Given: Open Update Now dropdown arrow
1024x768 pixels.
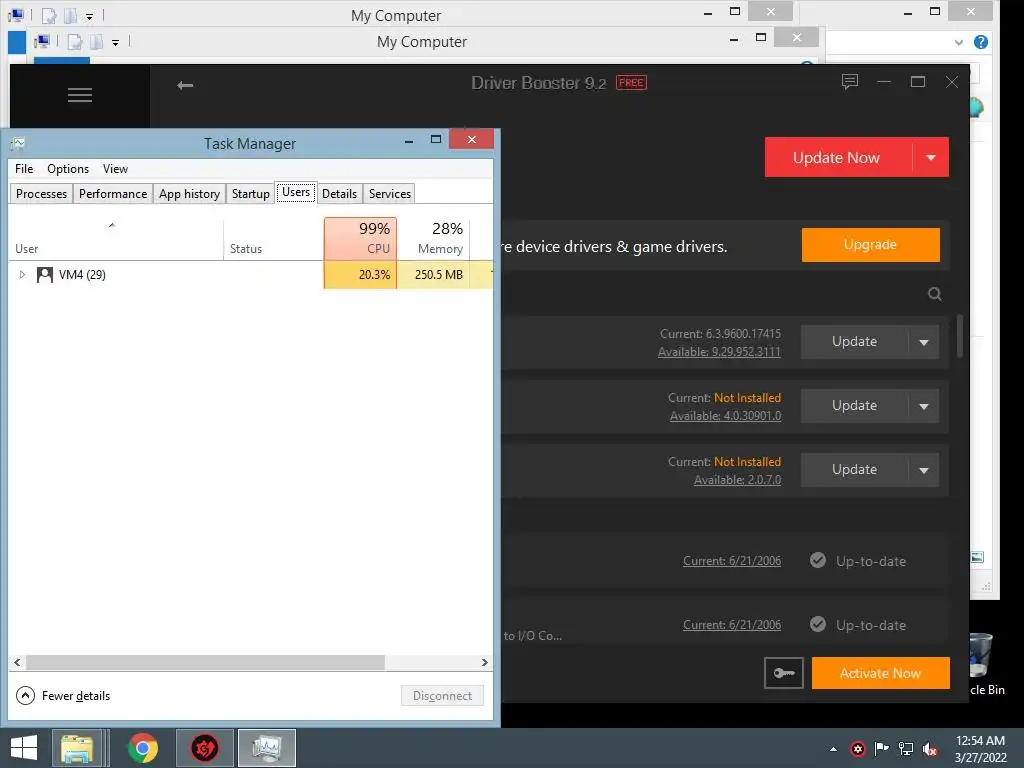Looking at the screenshot, I should click(931, 157).
